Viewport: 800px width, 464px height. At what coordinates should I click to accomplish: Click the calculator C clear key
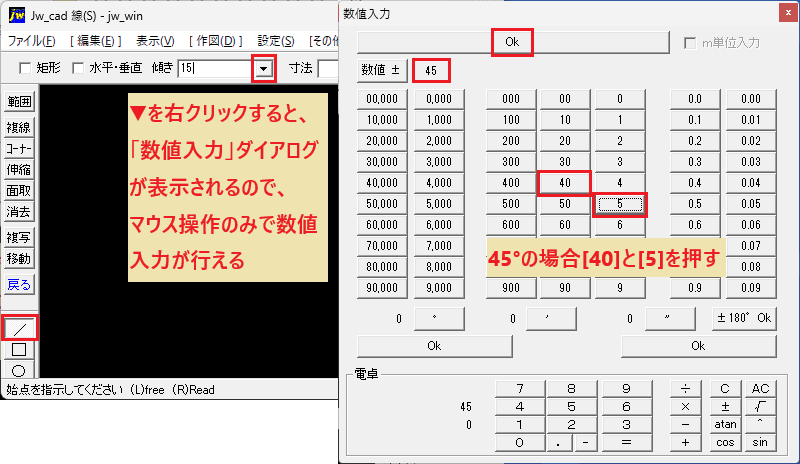pos(725,389)
